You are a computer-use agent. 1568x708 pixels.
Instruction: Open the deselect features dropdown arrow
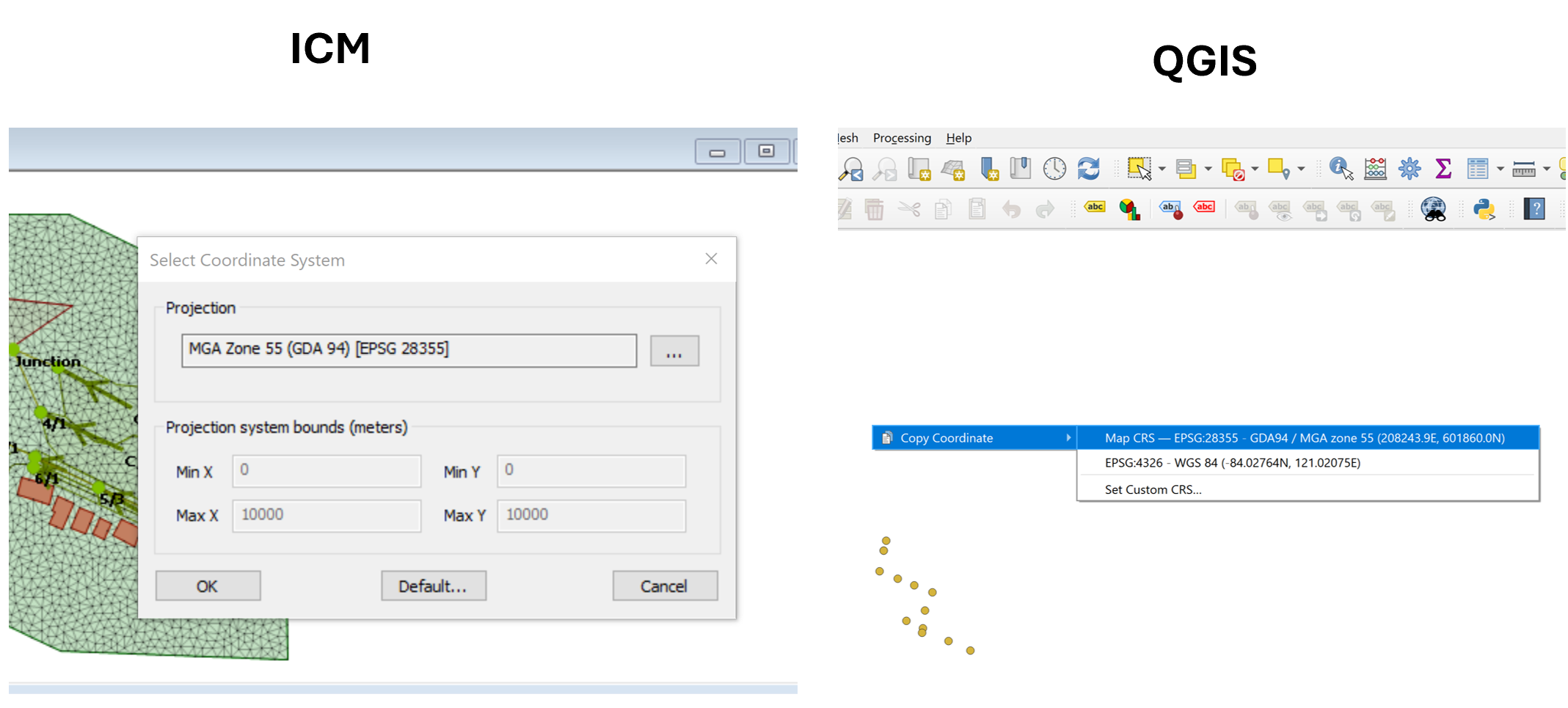[1254, 169]
